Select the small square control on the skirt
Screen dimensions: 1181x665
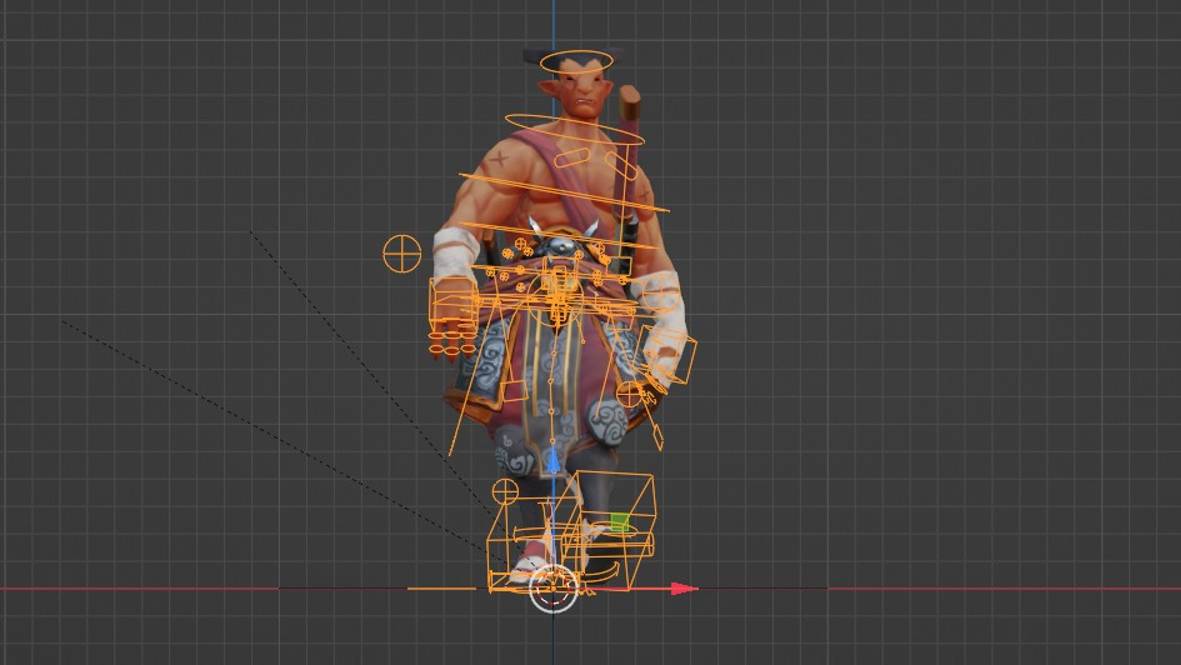[x=513, y=389]
